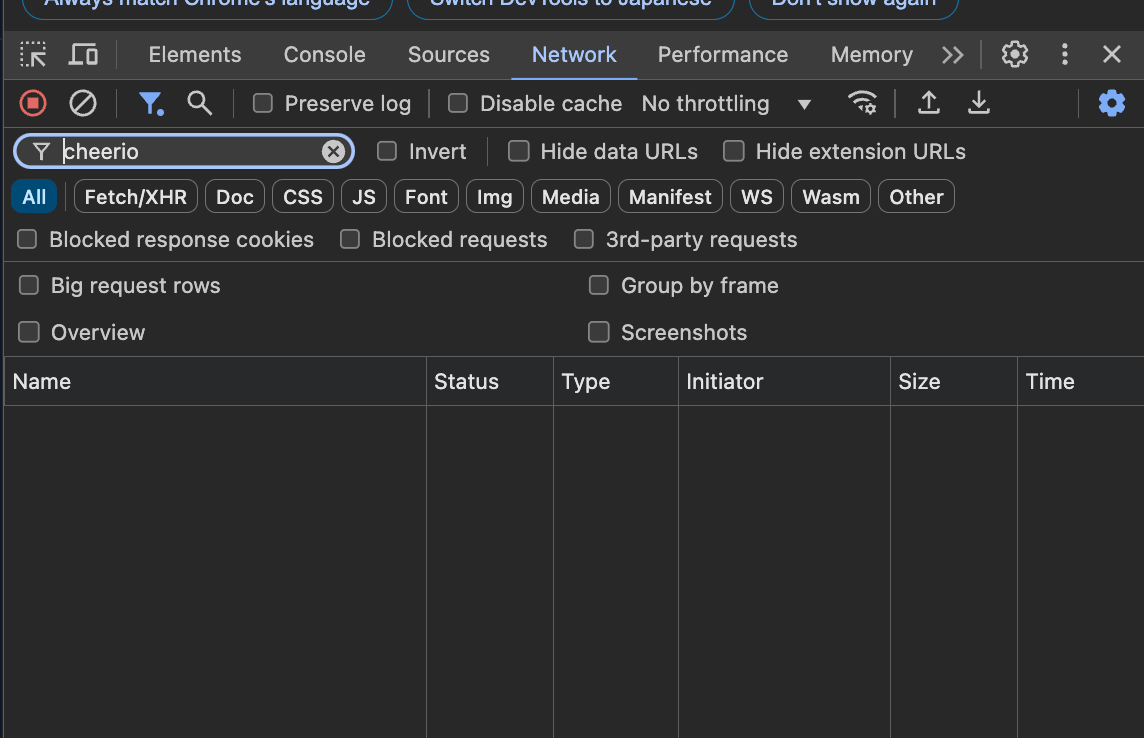The image size is (1144, 738).
Task: Open network conditions panel
Action: point(862,103)
